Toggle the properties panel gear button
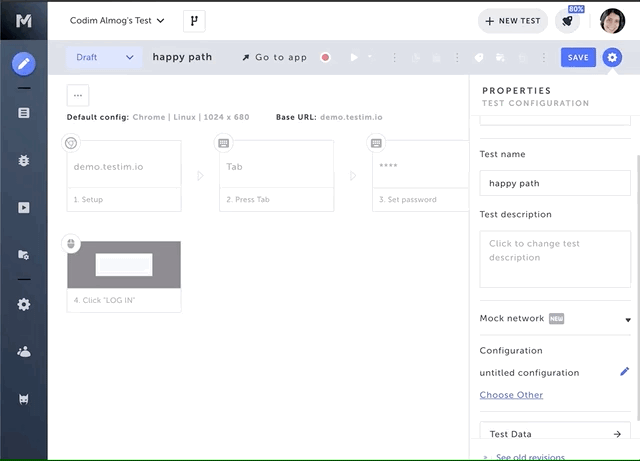Screen dimensions: 640x461 (x=613, y=57)
